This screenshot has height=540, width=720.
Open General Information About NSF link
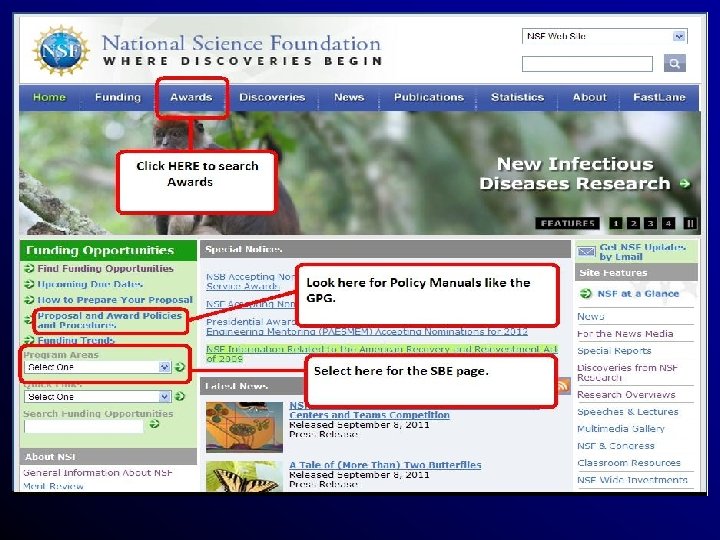[x=98, y=472]
